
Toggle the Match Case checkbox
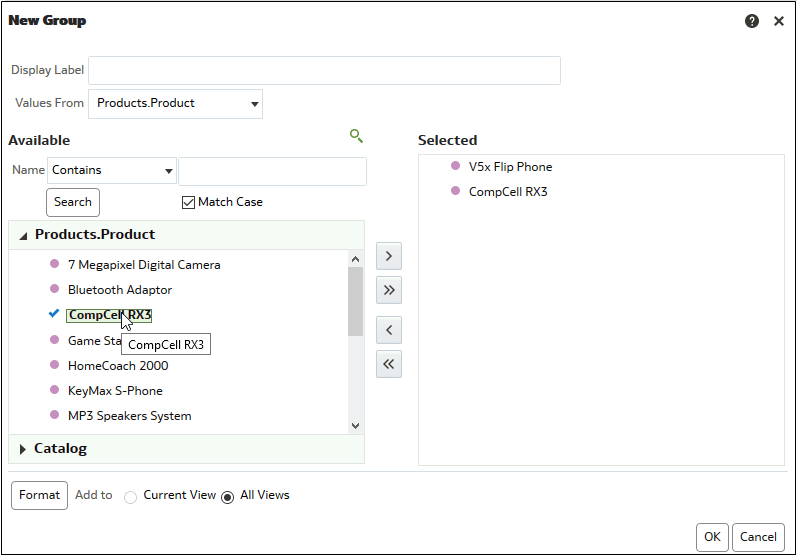pos(188,202)
